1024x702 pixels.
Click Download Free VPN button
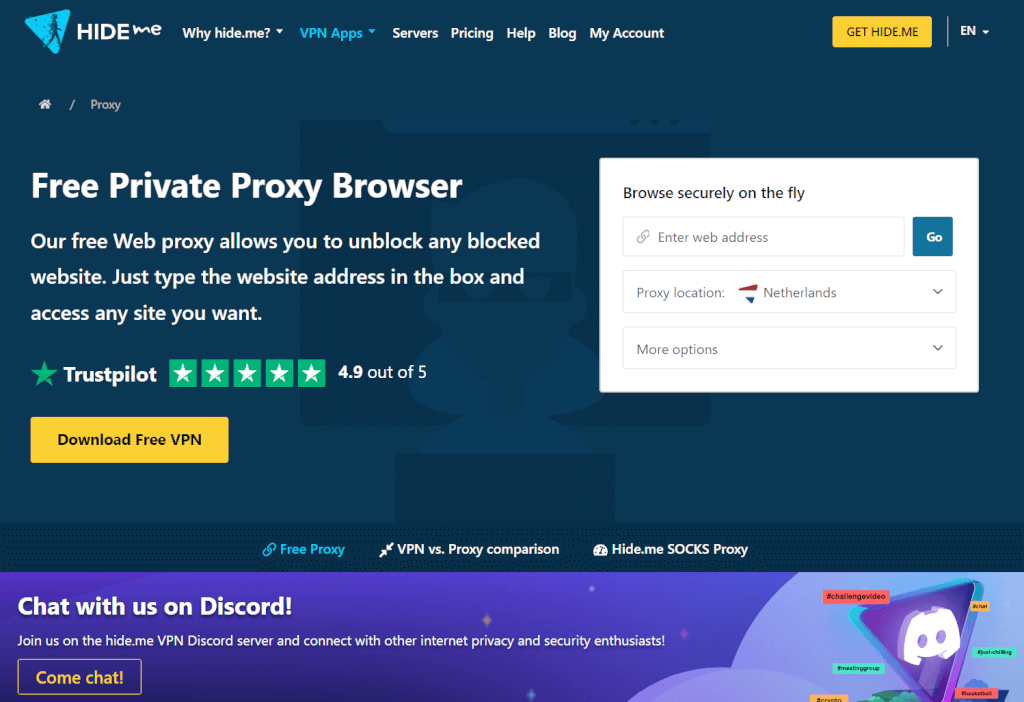click(129, 439)
